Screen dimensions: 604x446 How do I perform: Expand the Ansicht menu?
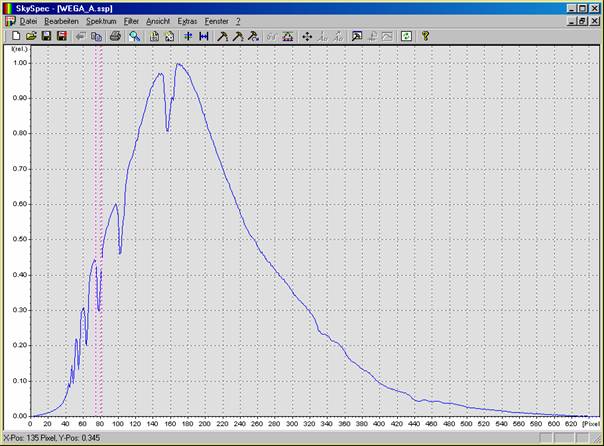[x=158, y=21]
